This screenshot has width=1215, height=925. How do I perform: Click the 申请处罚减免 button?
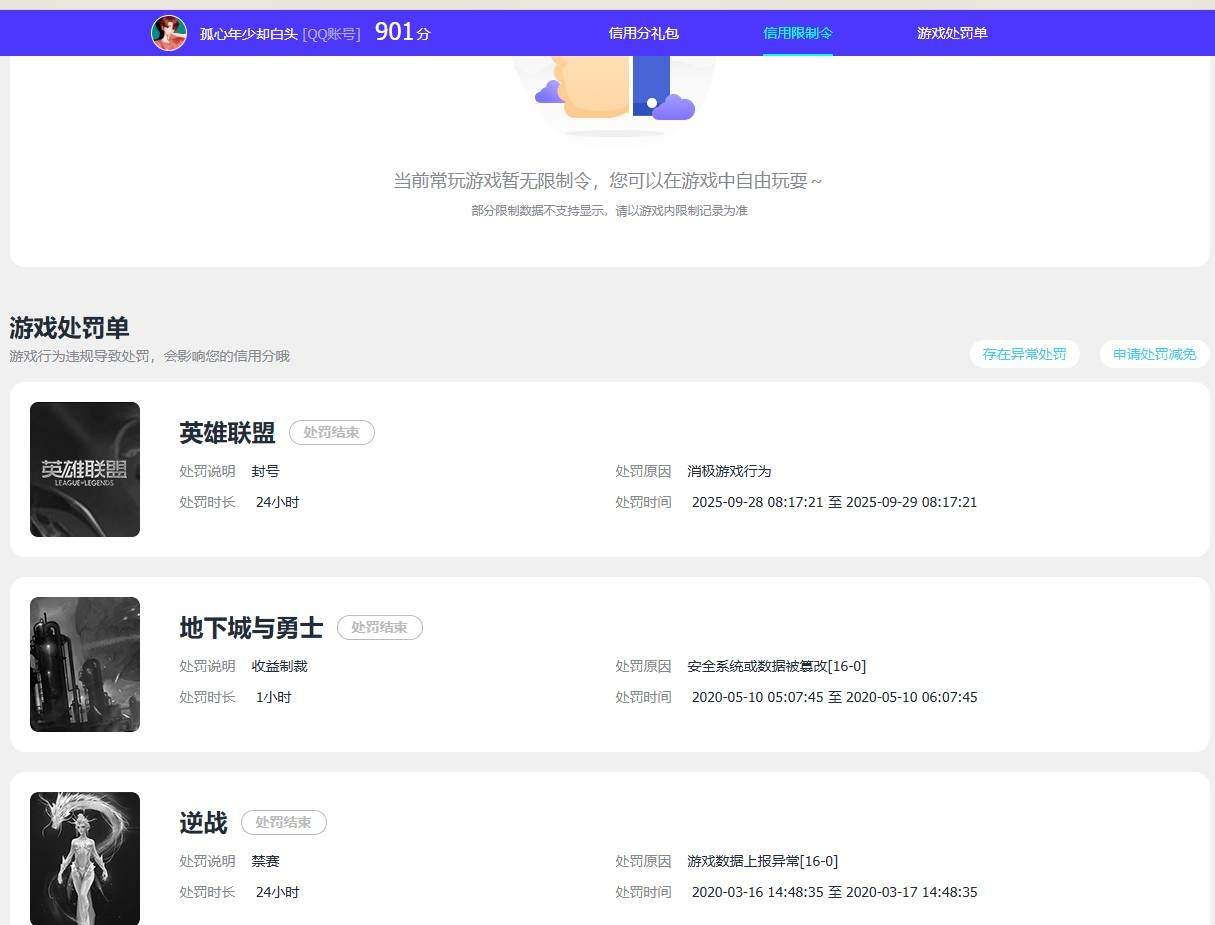pyautogui.click(x=1154, y=354)
